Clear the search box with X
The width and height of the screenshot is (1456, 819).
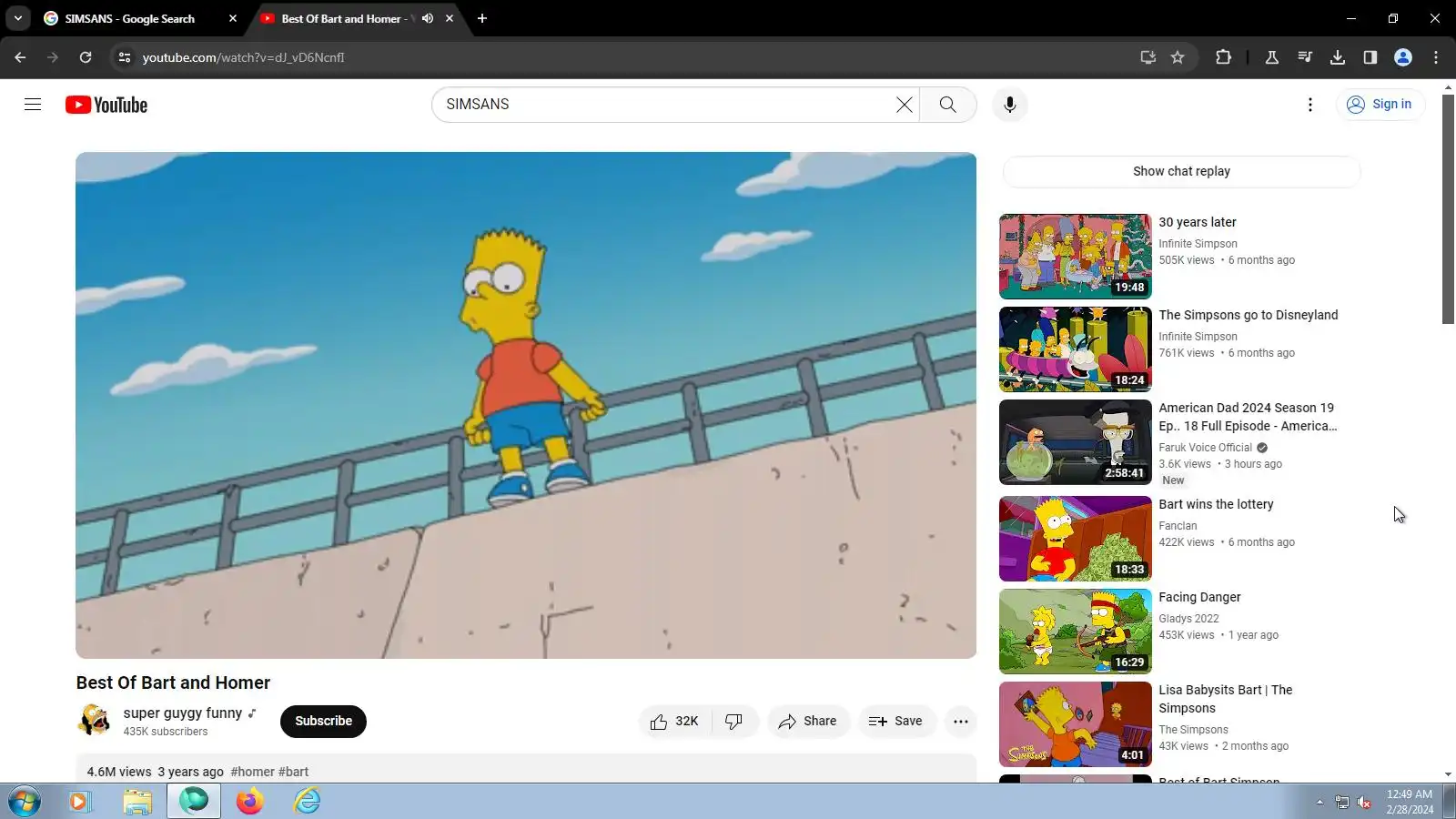coord(904,105)
